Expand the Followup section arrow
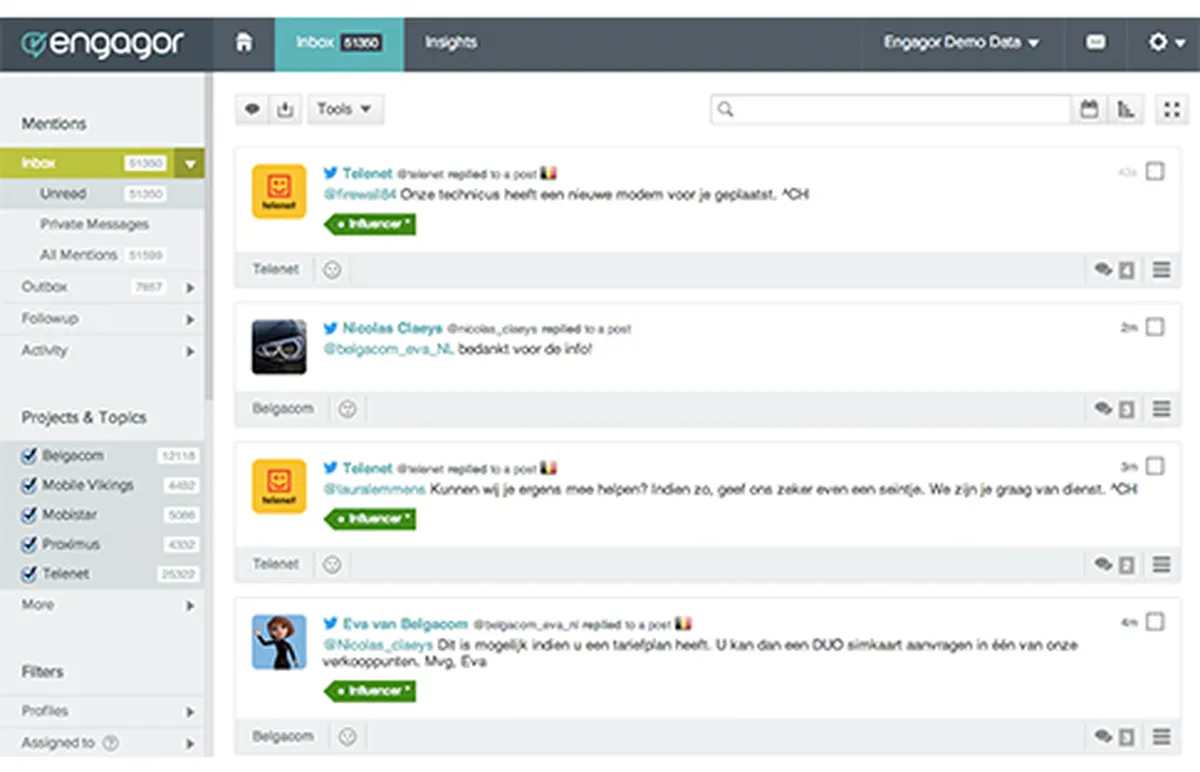The image size is (1200, 772). pos(190,320)
